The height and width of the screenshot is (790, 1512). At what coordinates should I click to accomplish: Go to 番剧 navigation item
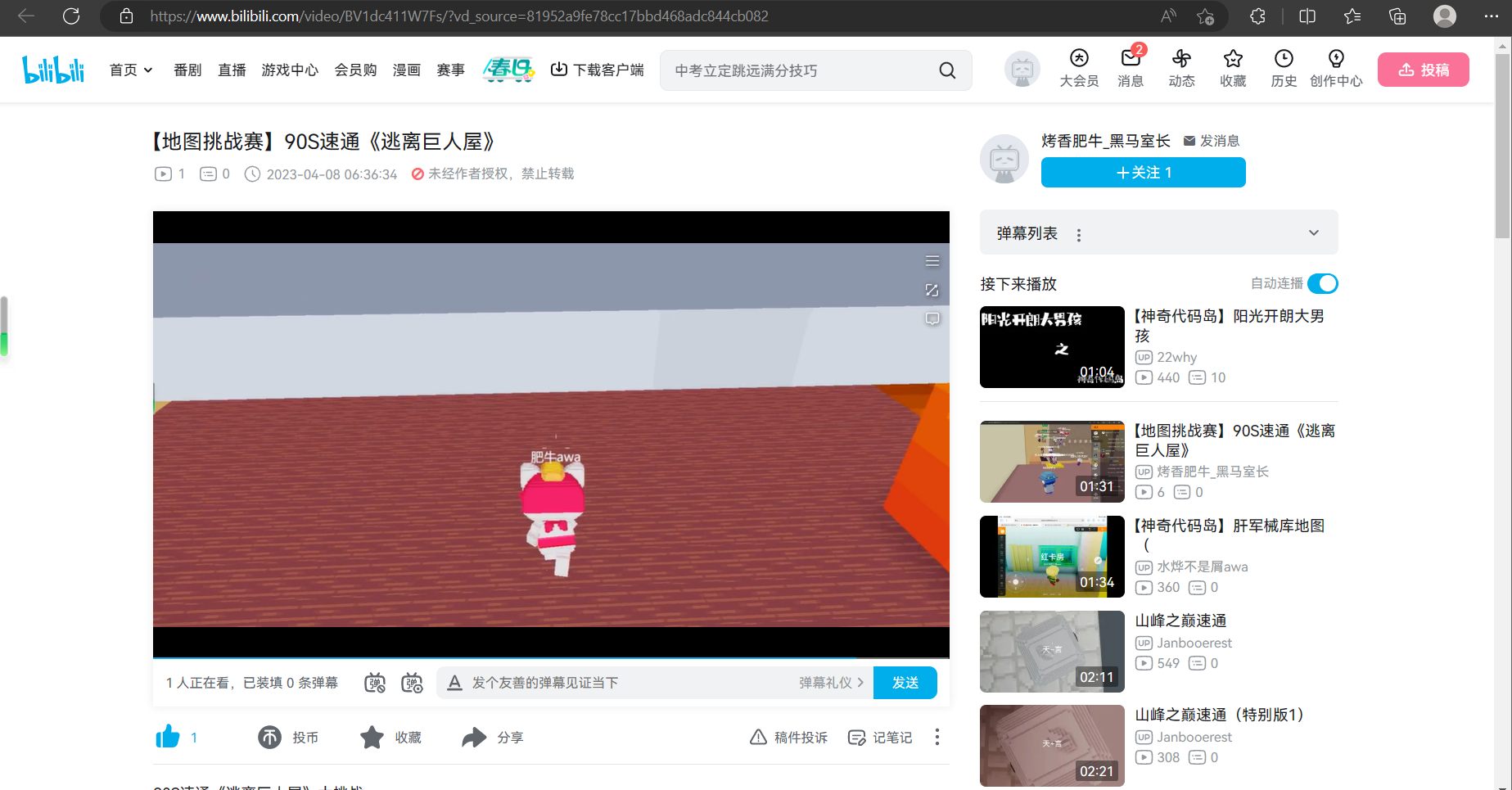[x=187, y=70]
